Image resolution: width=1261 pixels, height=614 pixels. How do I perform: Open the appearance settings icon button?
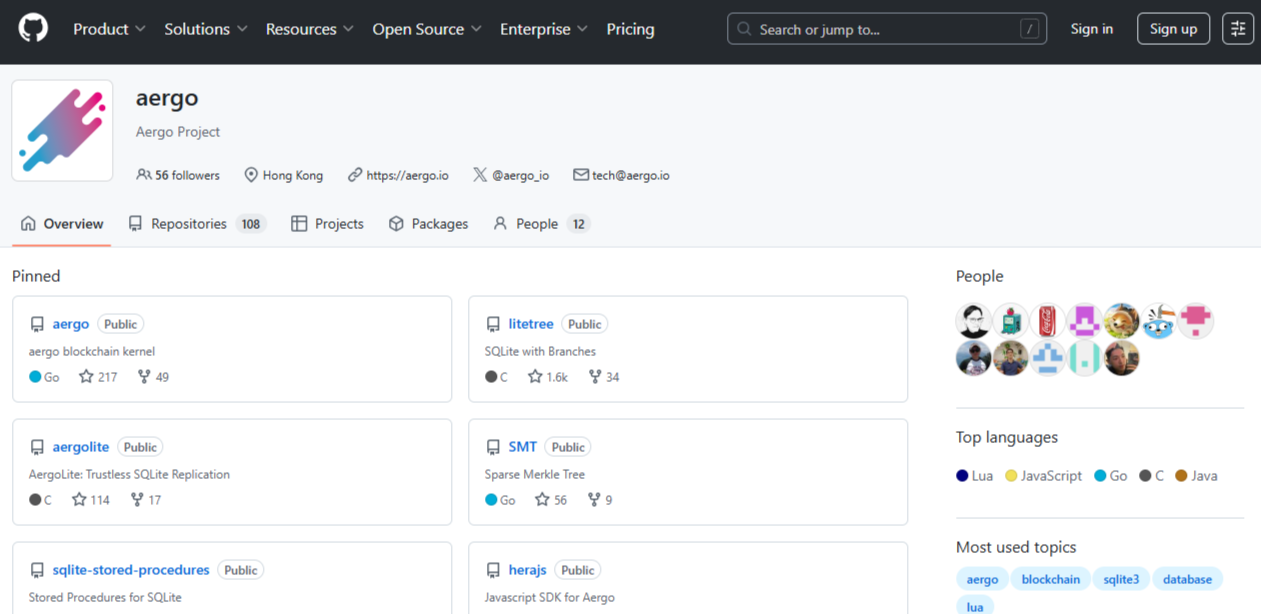(x=1238, y=29)
